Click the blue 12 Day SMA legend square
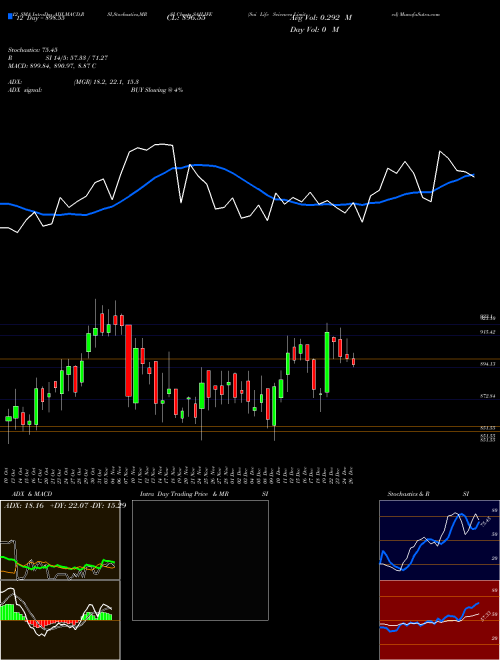This screenshot has height=660, width=500. tap(10, 16)
